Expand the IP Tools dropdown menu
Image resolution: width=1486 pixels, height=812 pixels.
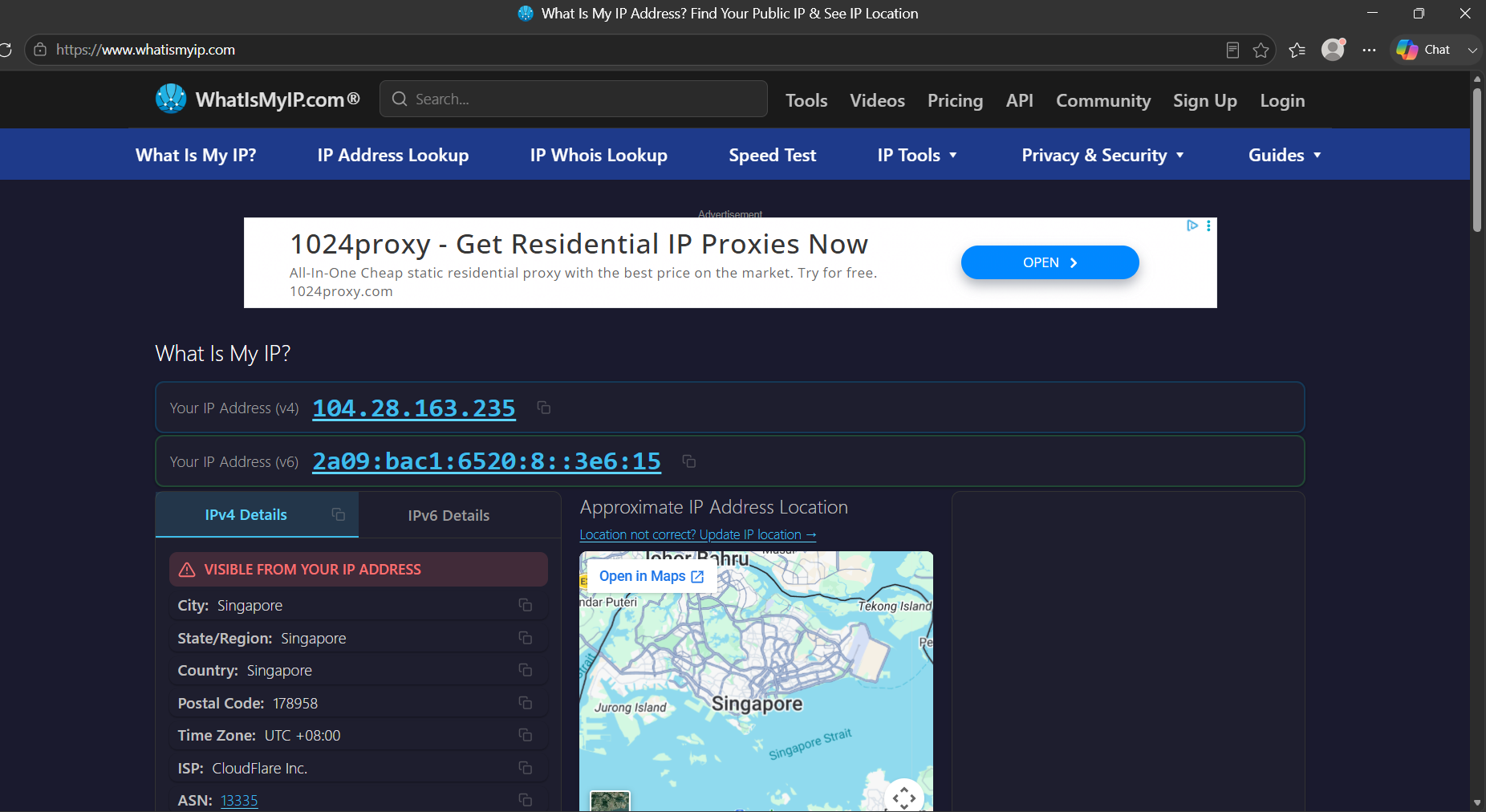[917, 155]
